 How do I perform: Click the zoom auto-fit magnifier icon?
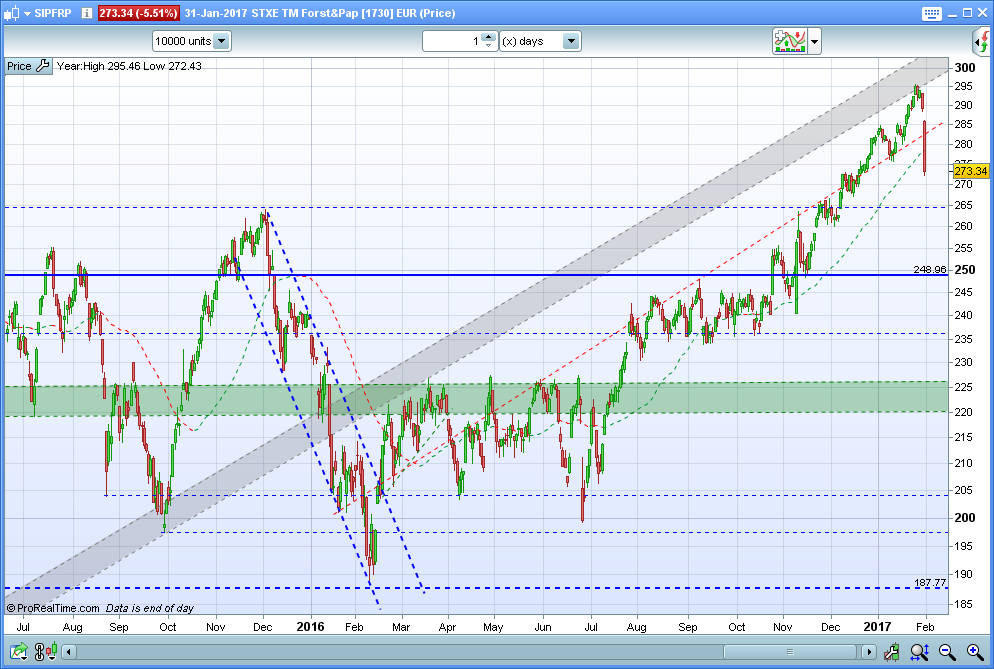[x=920, y=651]
